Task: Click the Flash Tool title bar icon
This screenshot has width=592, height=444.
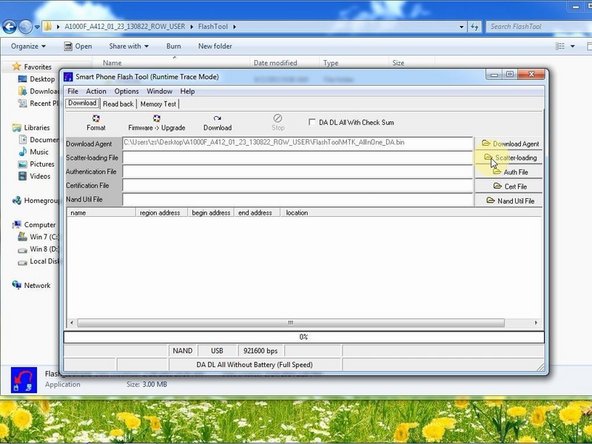Action: [x=68, y=77]
